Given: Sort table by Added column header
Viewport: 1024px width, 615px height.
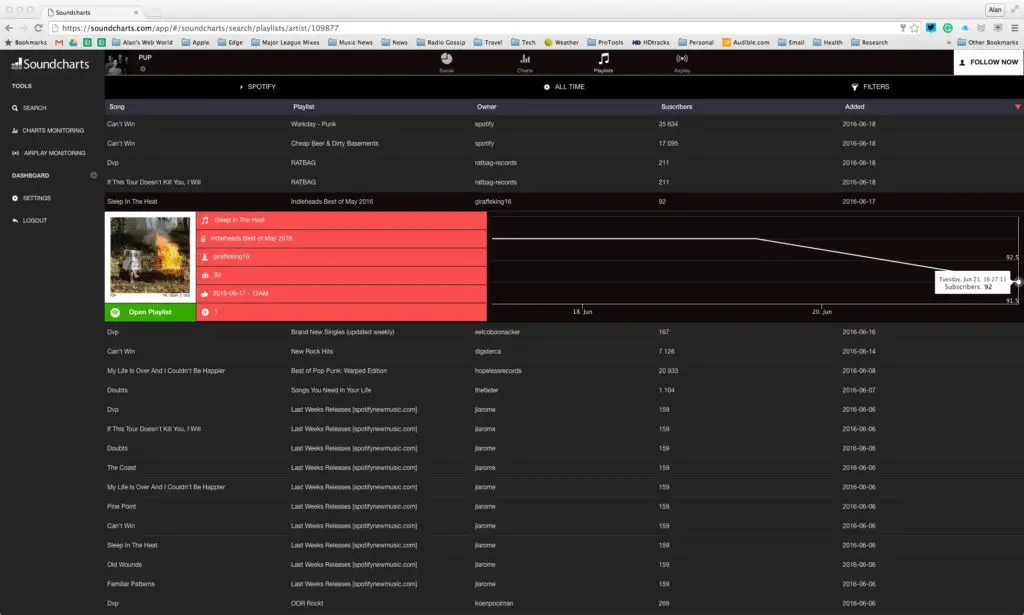Looking at the screenshot, I should 854,106.
